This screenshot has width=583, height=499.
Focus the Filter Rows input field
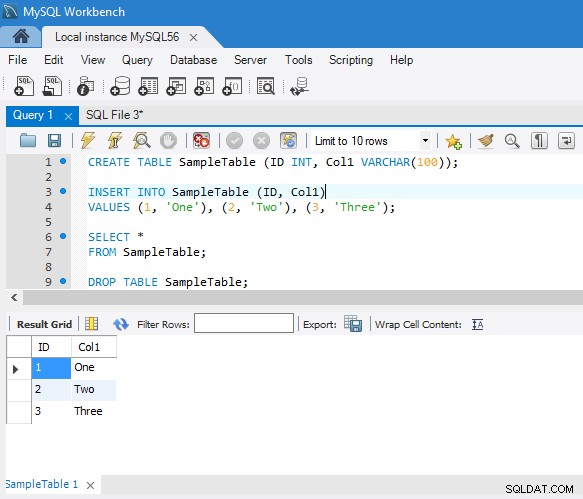pyautogui.click(x=244, y=323)
